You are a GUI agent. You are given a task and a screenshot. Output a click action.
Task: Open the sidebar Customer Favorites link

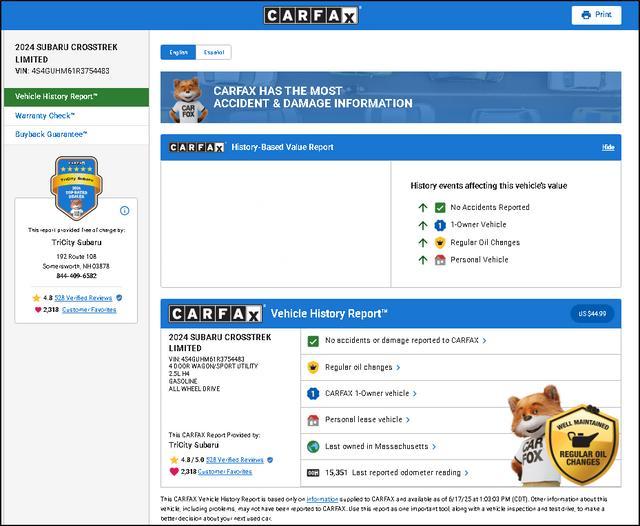pyautogui.click(x=89, y=310)
